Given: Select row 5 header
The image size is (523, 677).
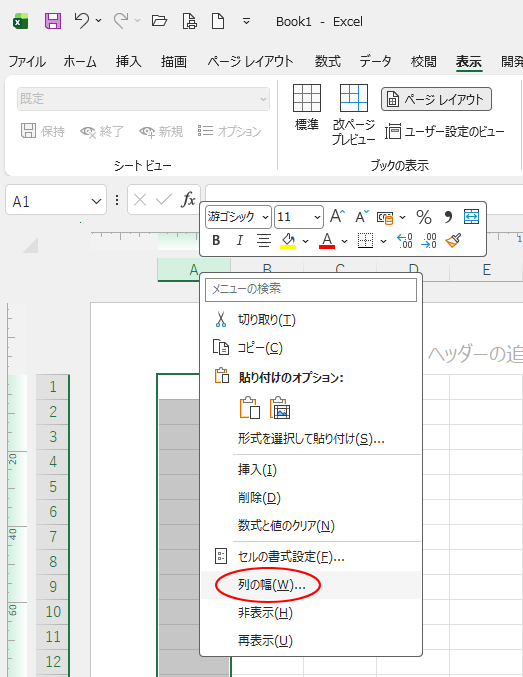Looking at the screenshot, I should (52, 487).
